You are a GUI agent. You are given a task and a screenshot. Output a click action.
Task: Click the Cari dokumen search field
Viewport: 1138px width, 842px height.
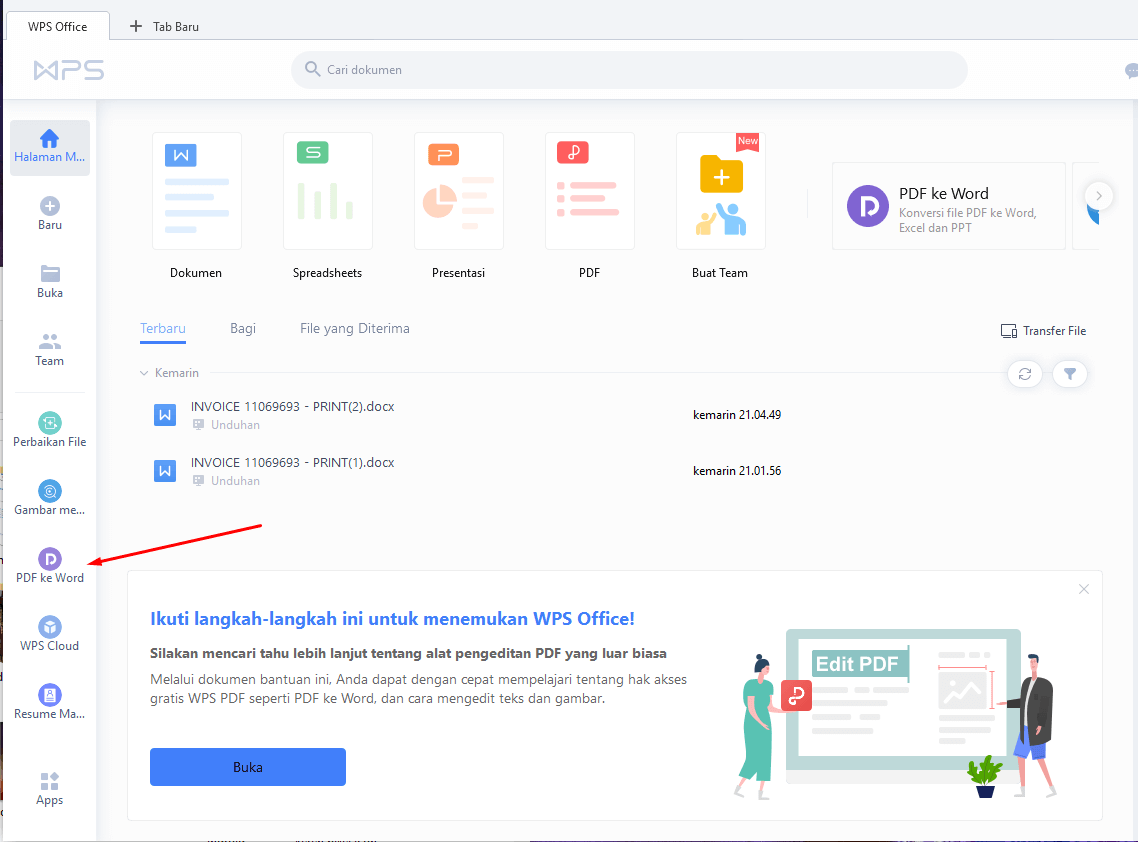click(x=629, y=70)
